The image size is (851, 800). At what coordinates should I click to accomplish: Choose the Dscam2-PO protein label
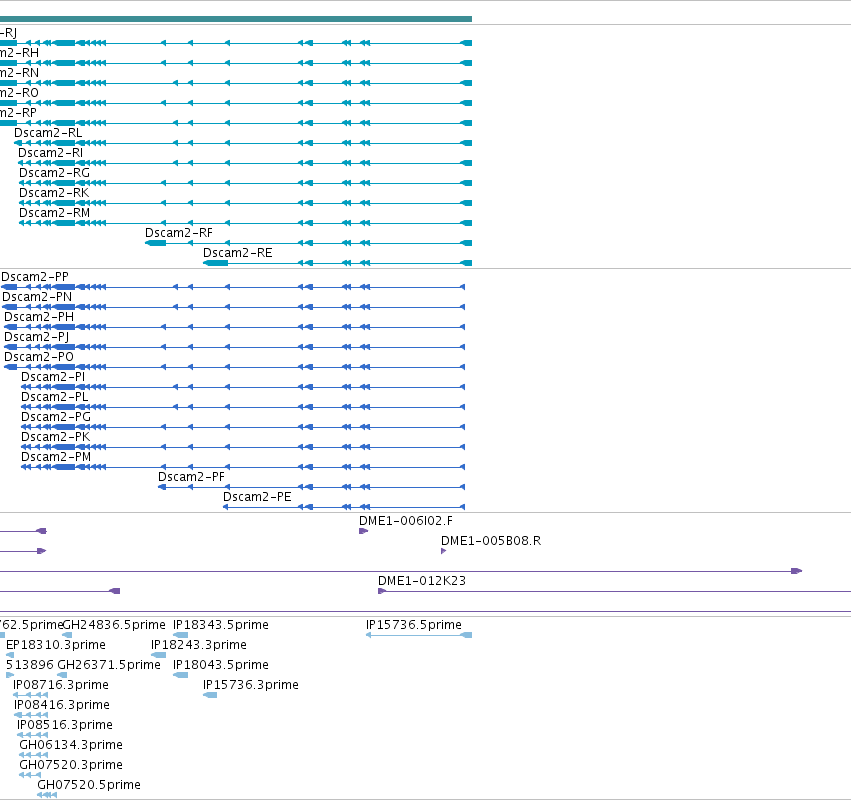(x=39, y=358)
